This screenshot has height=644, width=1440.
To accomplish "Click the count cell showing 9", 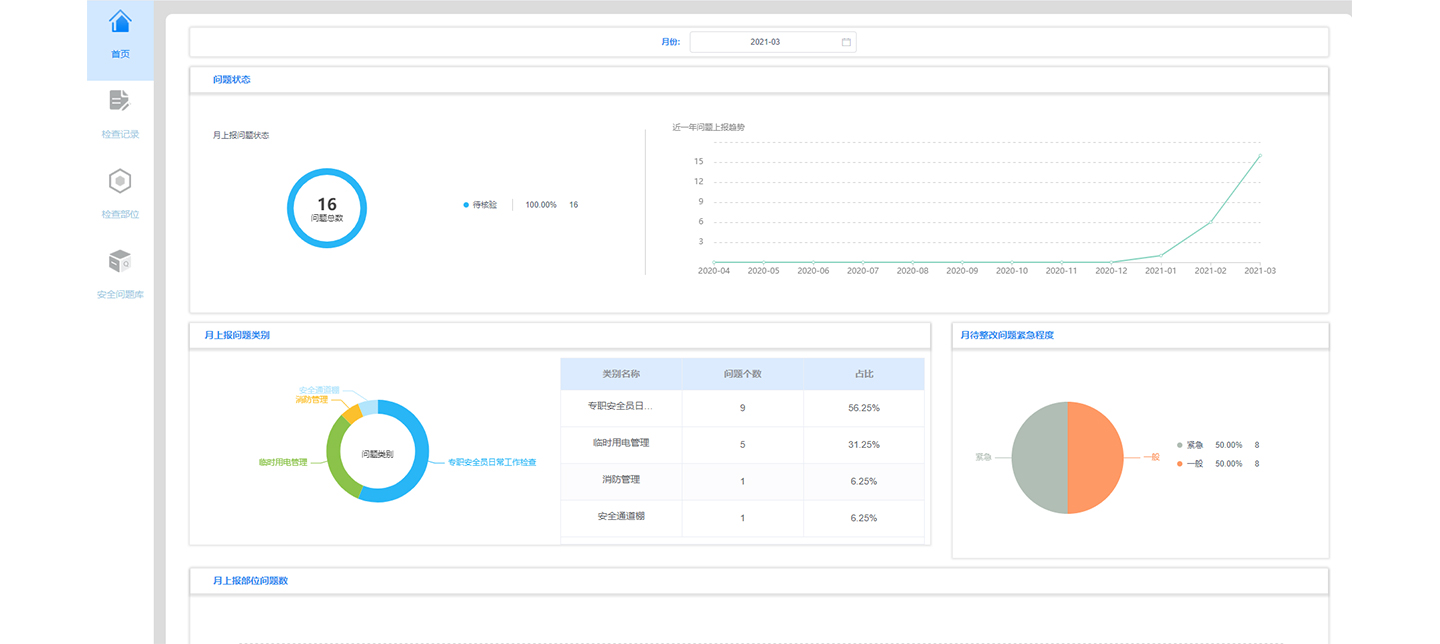I will coord(743,408).
